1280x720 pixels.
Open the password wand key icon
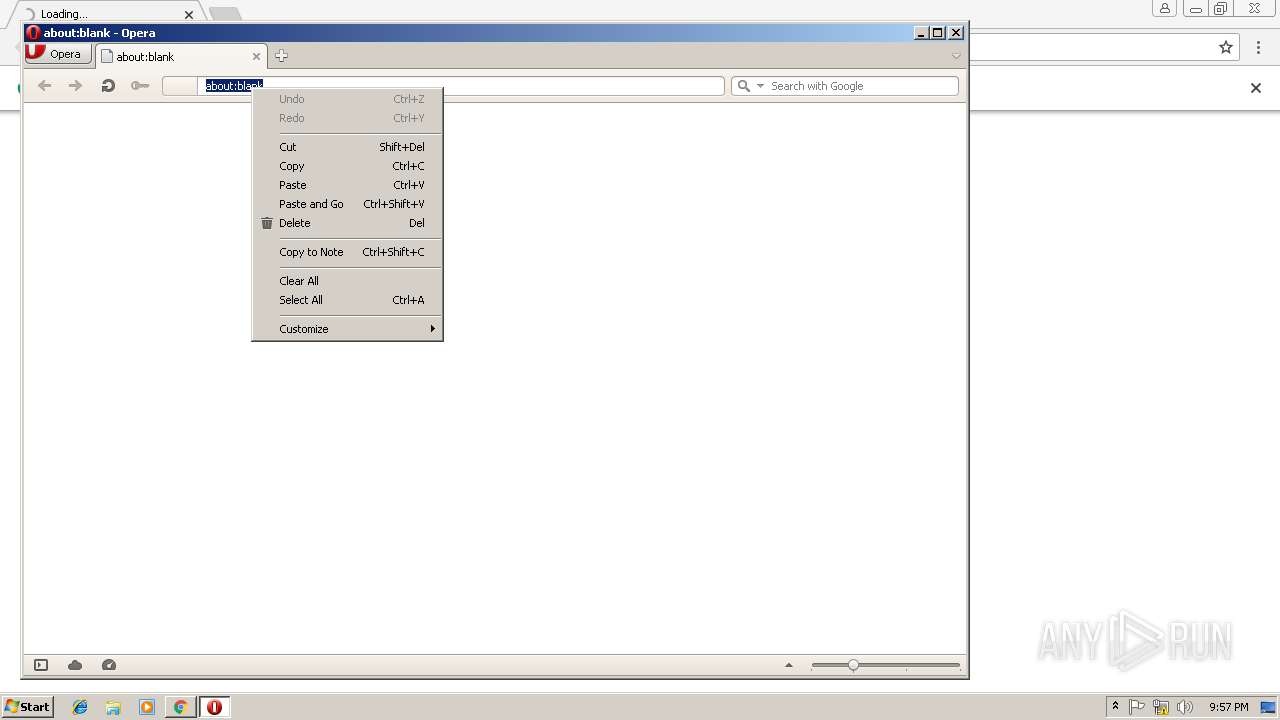click(140, 86)
